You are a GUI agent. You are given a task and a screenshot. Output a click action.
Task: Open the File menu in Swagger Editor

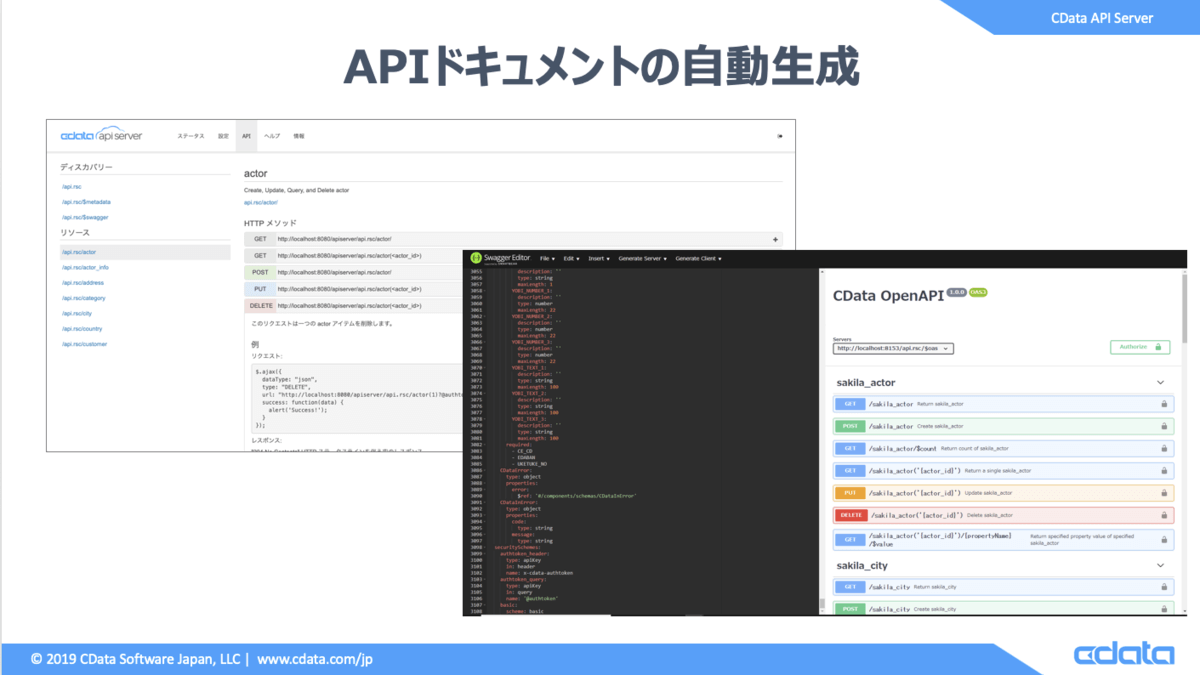click(x=548, y=258)
